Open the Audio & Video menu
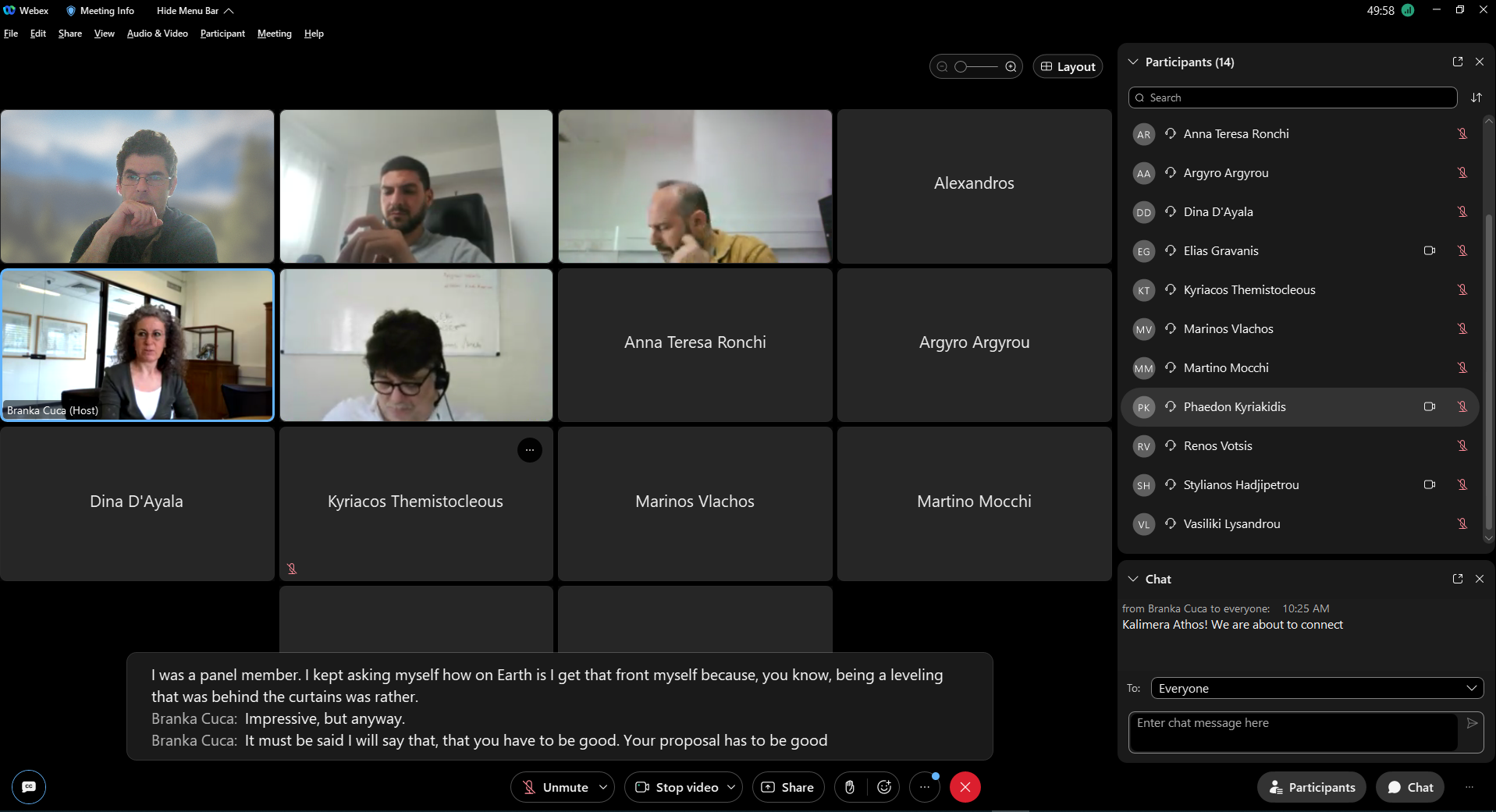The height and width of the screenshot is (812, 1496). [x=157, y=34]
